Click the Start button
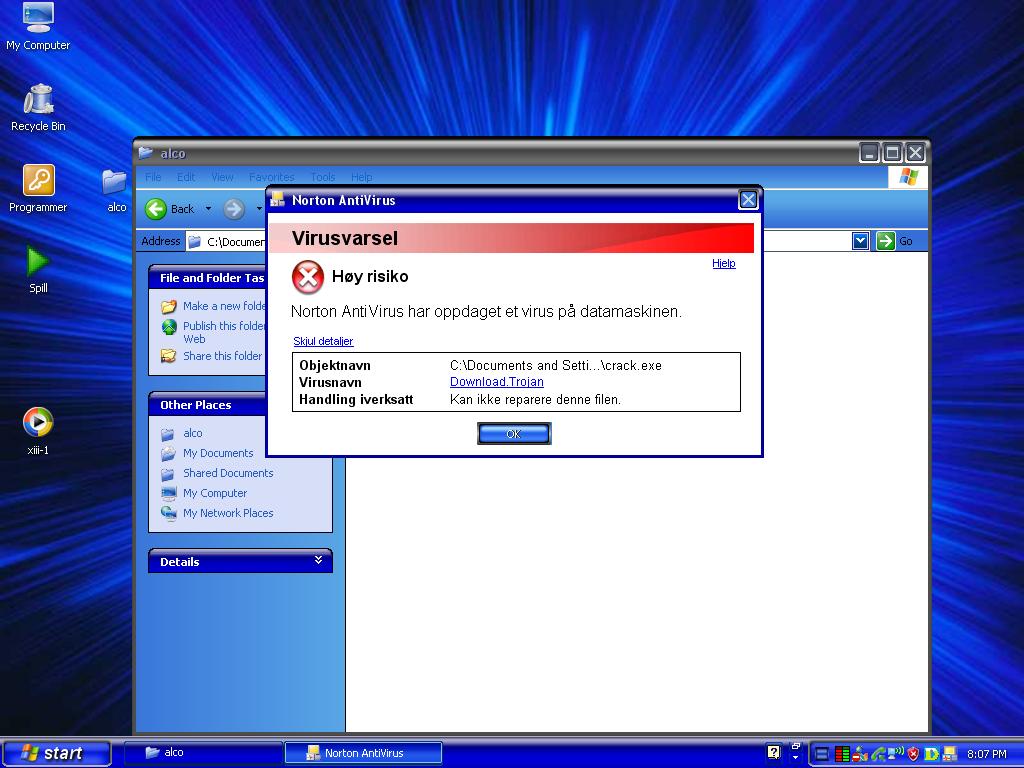1024x768 pixels. [x=56, y=753]
